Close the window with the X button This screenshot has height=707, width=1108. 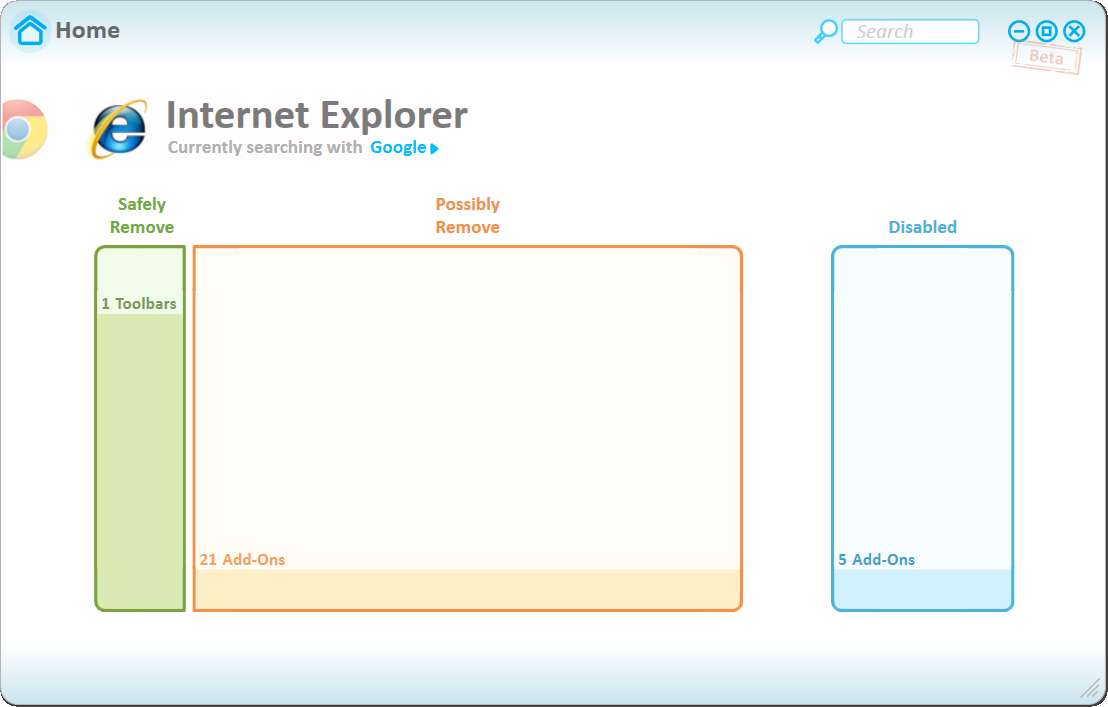pyautogui.click(x=1074, y=31)
